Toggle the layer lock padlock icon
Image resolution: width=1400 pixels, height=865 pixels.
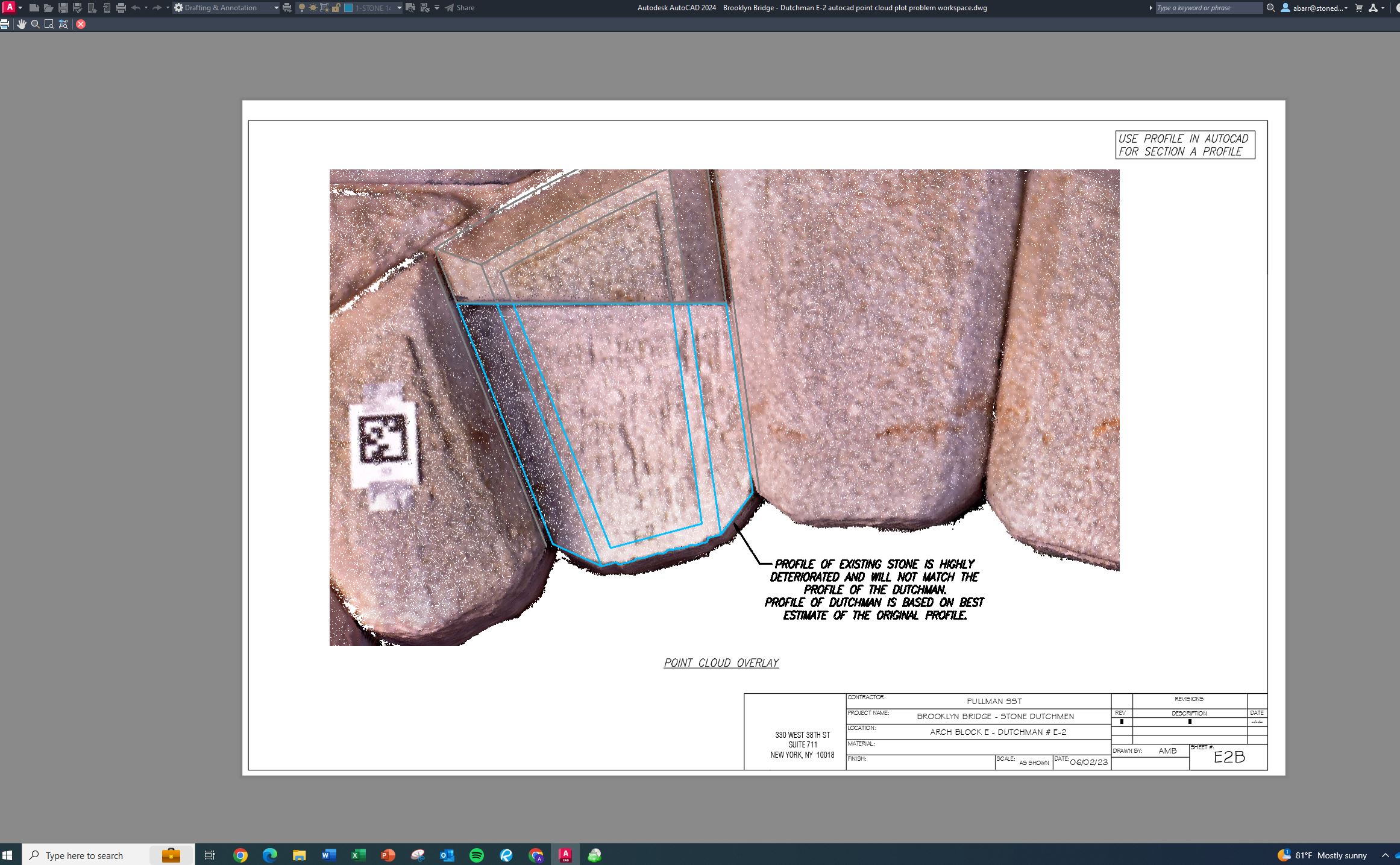click(336, 8)
